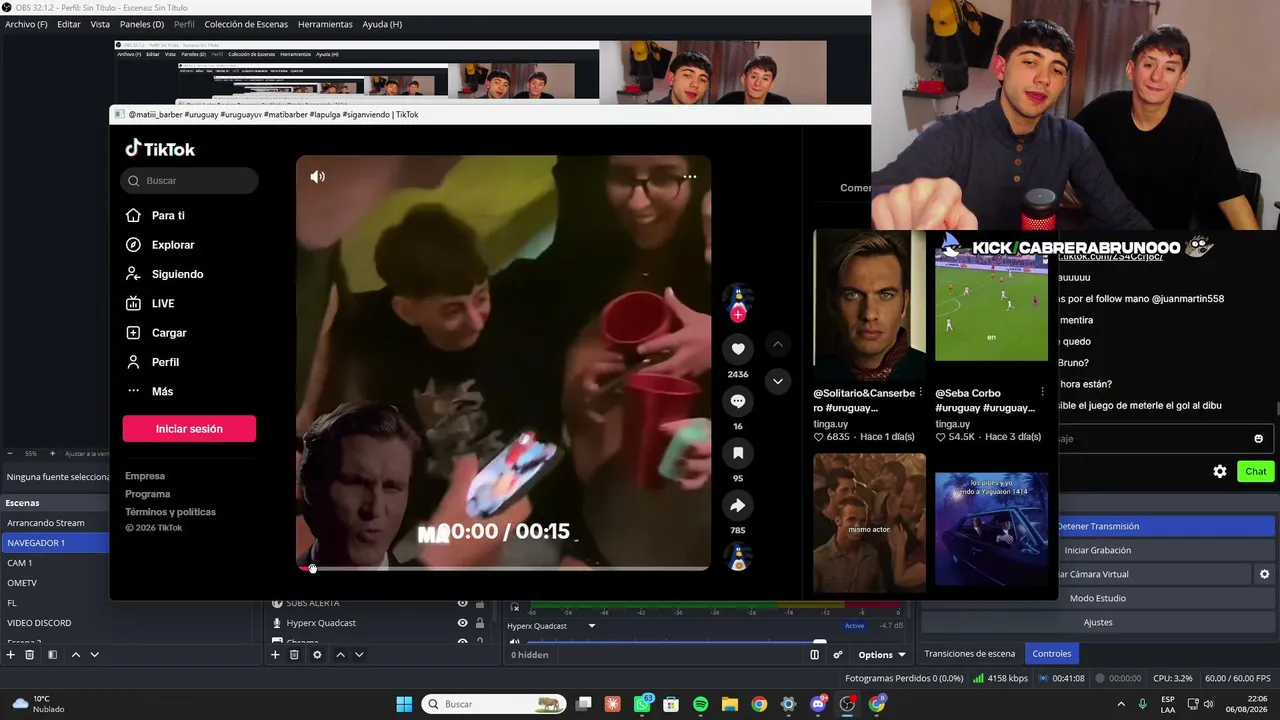Open the Windows Start menu
Viewport: 1280px width, 720px height.
pos(404,704)
